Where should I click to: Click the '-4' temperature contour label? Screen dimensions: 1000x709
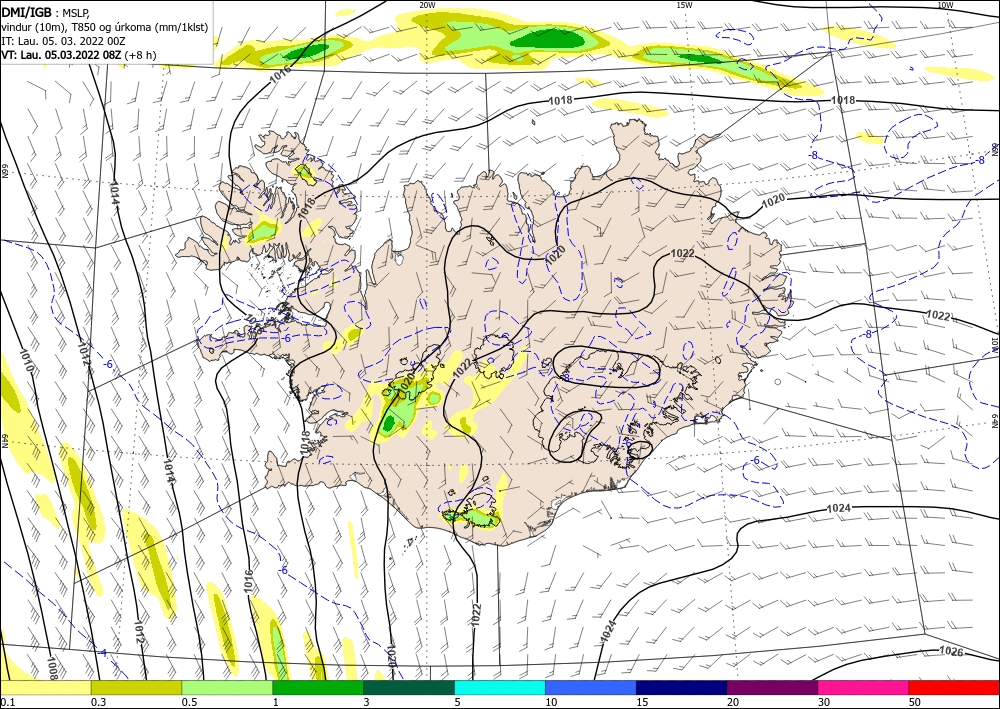click(x=103, y=653)
